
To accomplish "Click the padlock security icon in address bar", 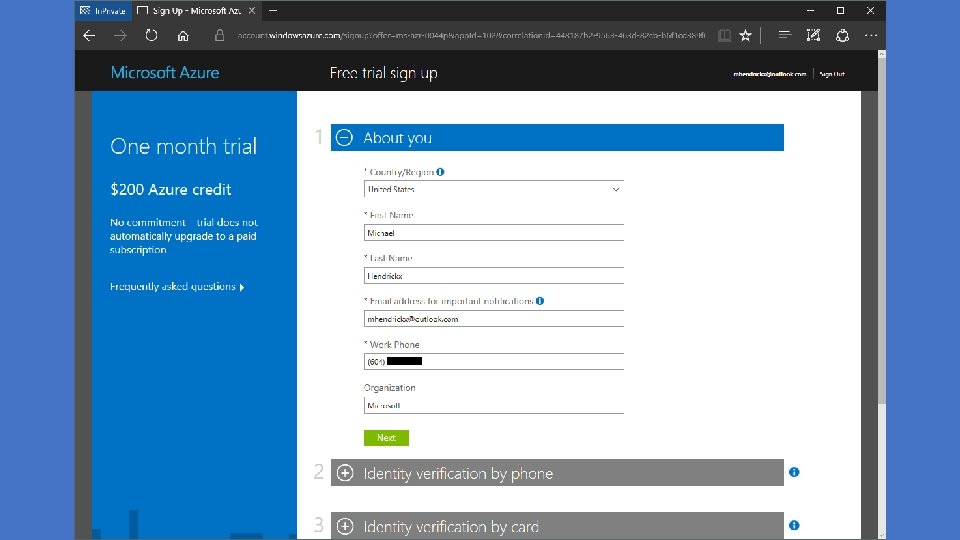I will pos(219,36).
